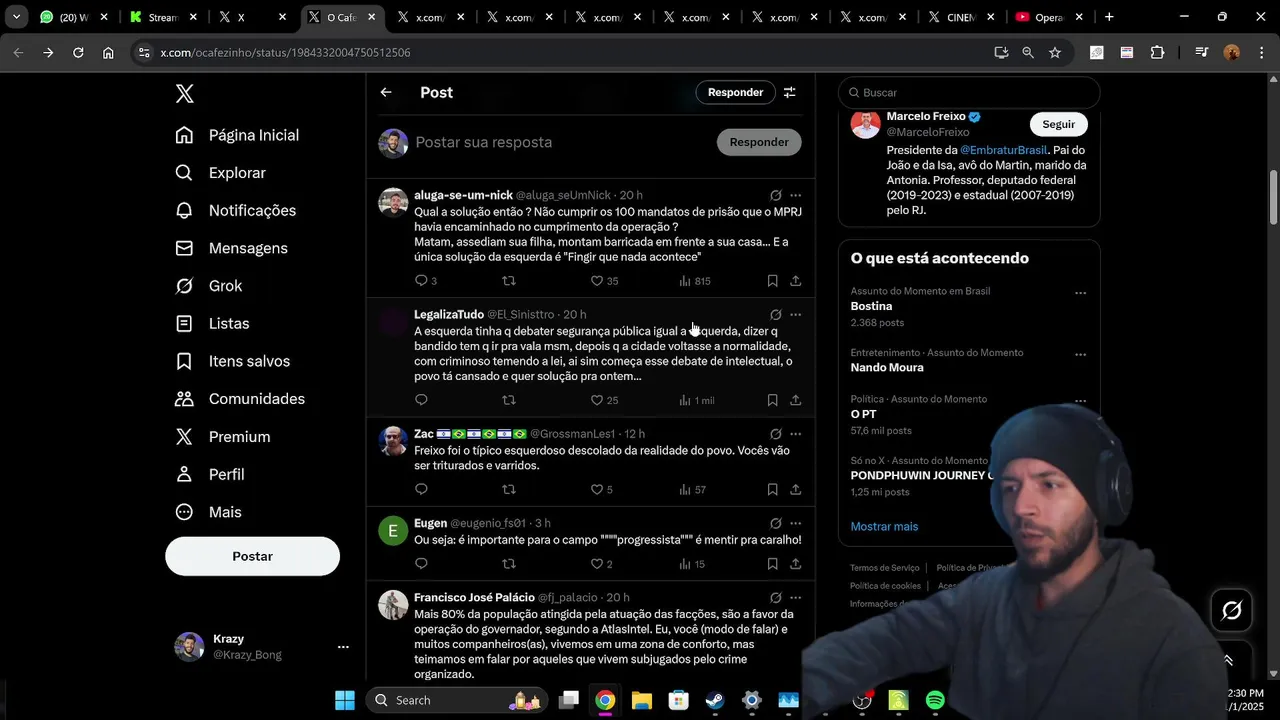
Task: Open Krazy account options menu
Action: [x=343, y=647]
